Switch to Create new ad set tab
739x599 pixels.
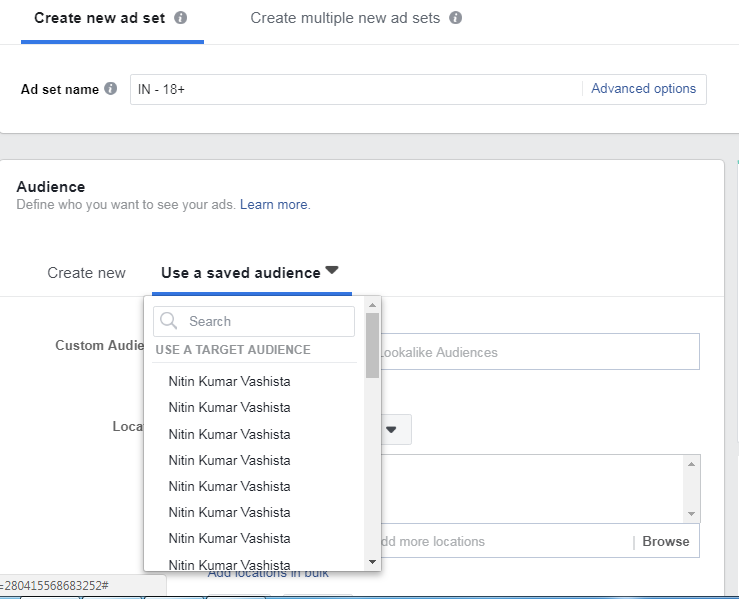[x=99, y=18]
